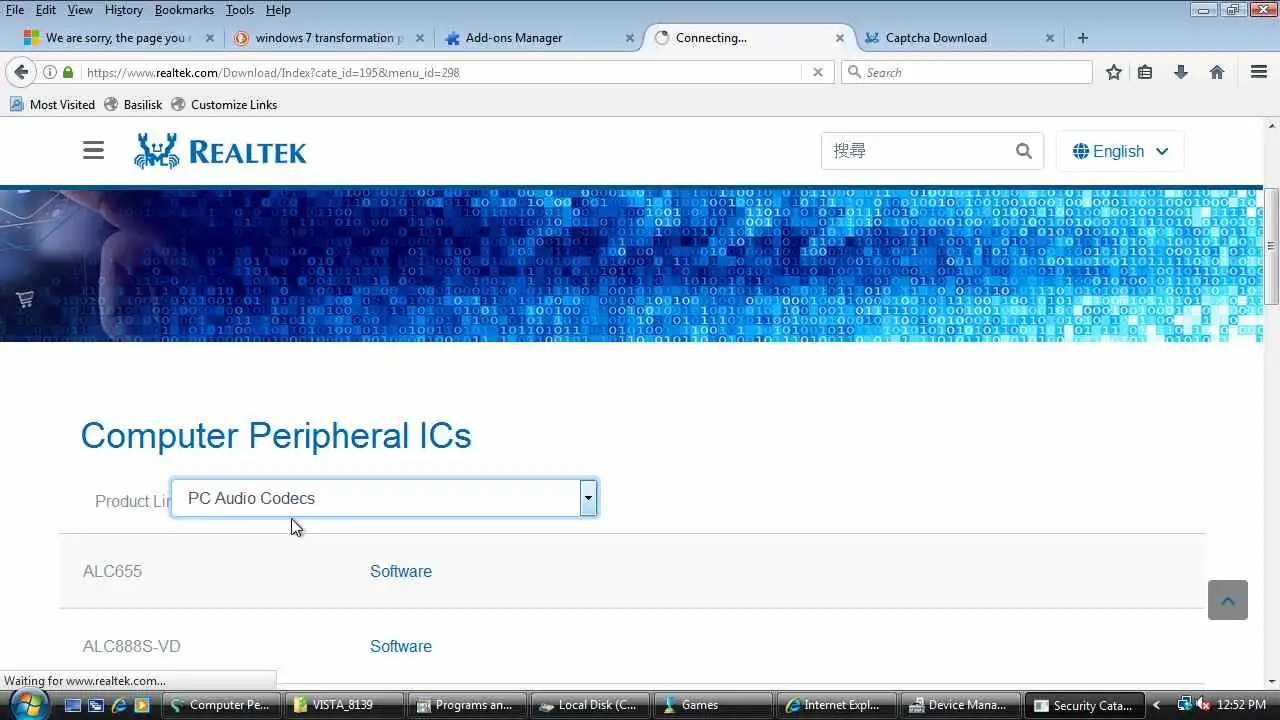The height and width of the screenshot is (720, 1280).
Task: Click the scroll-to-top arrow button
Action: click(x=1228, y=600)
